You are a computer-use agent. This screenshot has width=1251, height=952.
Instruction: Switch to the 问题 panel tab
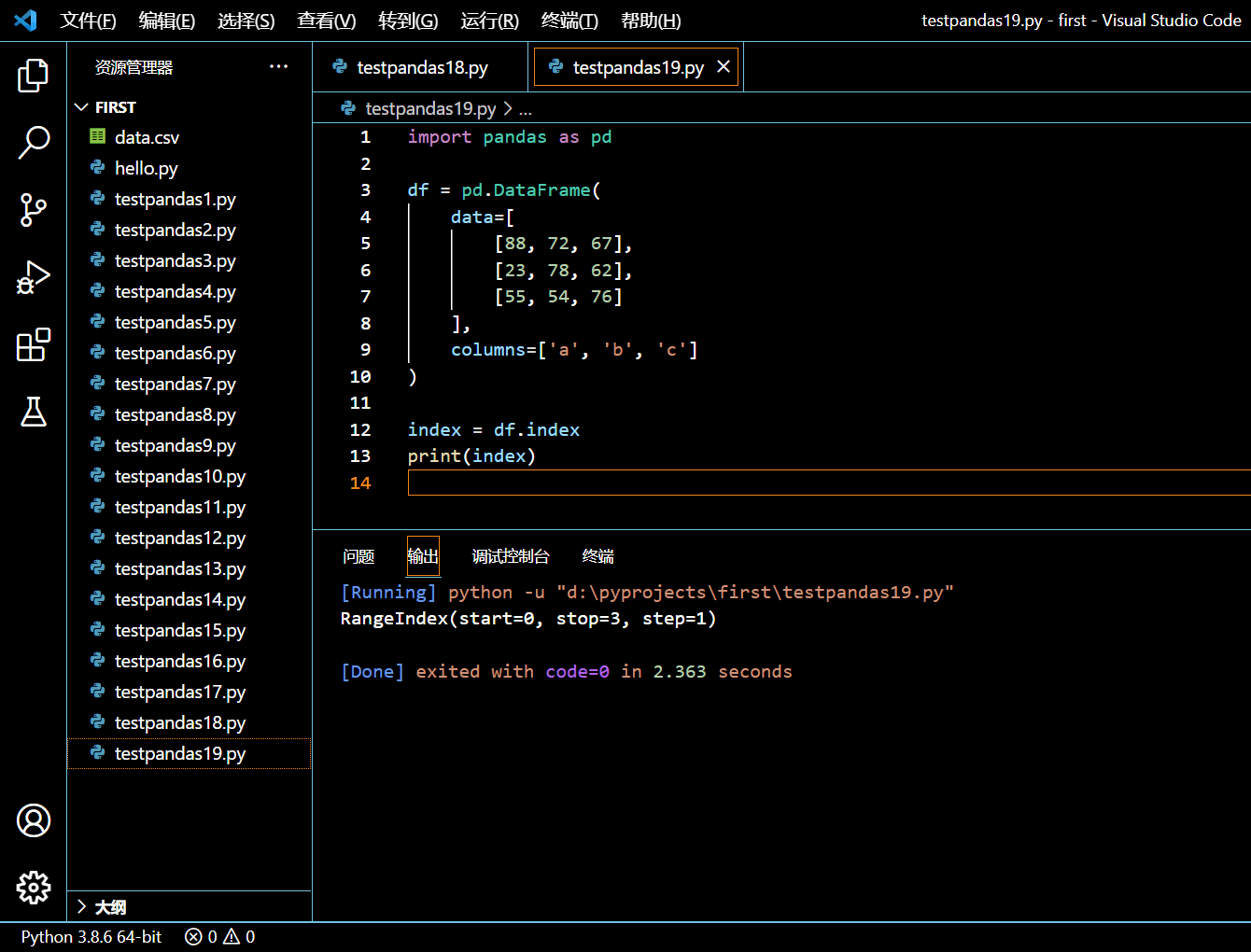(x=358, y=556)
